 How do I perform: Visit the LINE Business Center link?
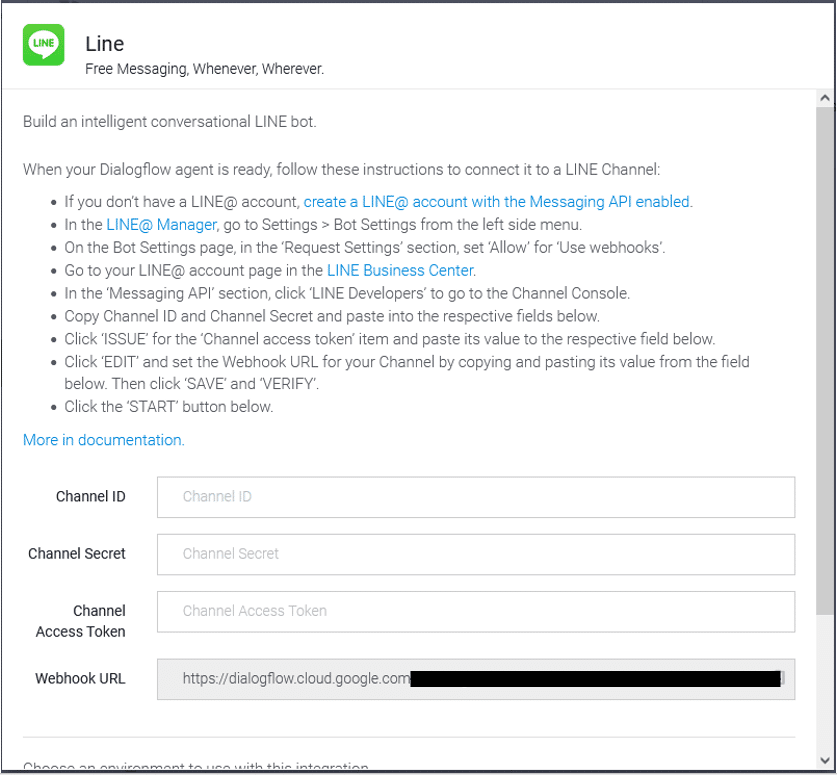click(400, 271)
